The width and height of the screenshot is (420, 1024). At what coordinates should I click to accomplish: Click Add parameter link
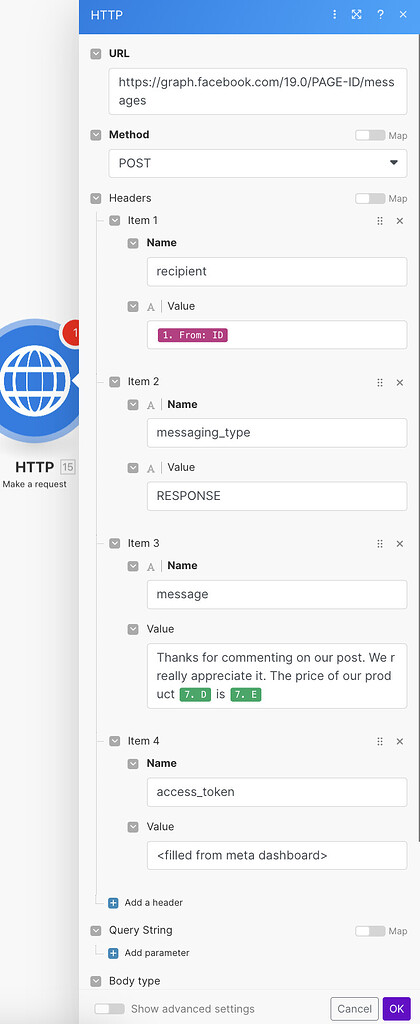157,953
